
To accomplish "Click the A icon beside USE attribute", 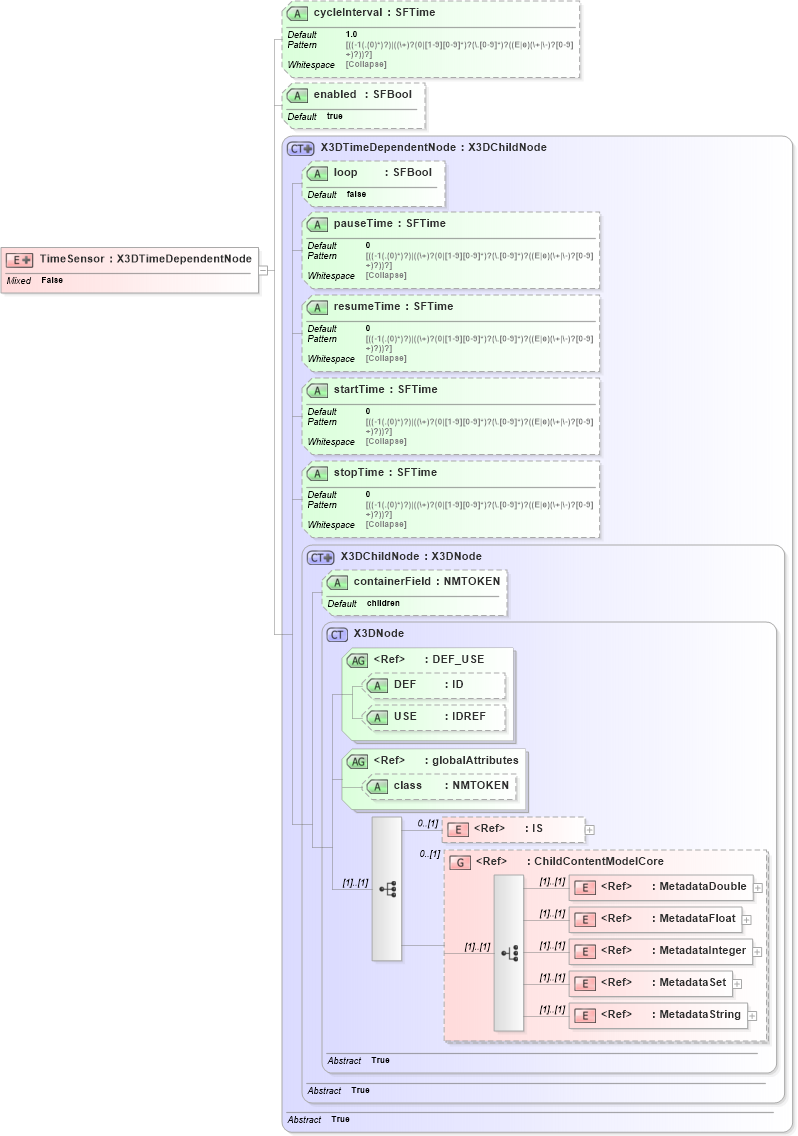I will (378, 717).
